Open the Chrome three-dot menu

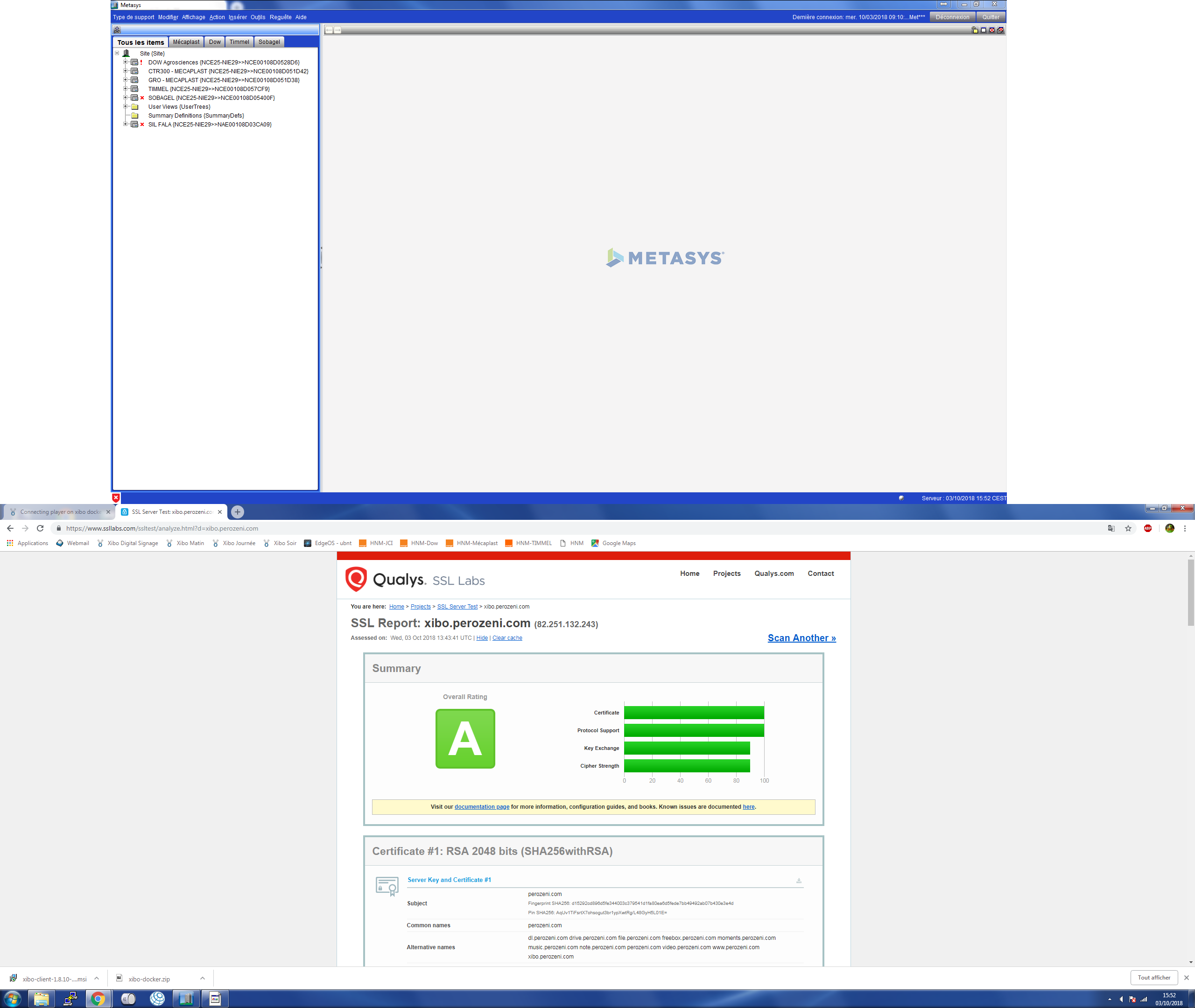point(1185,528)
